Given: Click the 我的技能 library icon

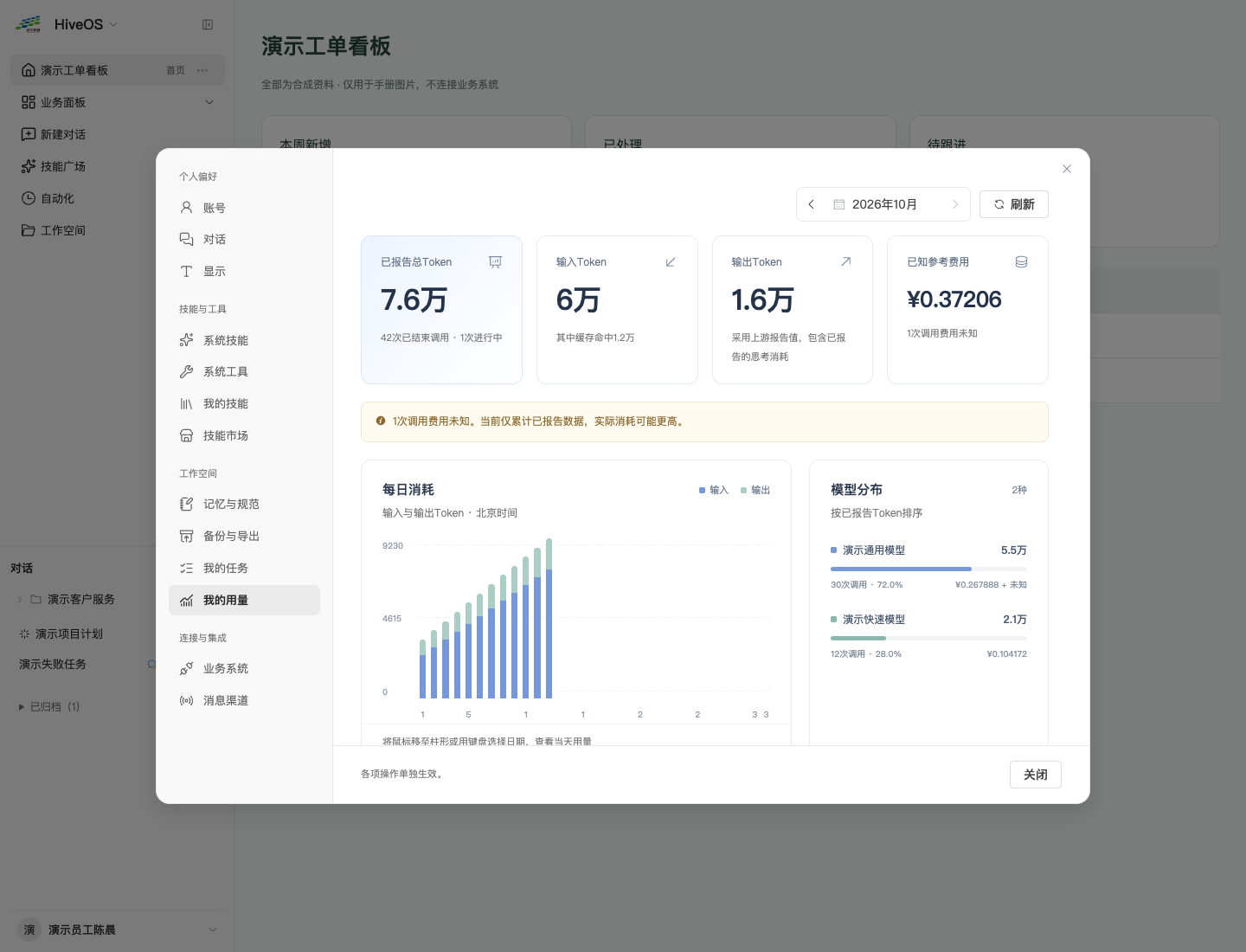Looking at the screenshot, I should click(x=186, y=404).
